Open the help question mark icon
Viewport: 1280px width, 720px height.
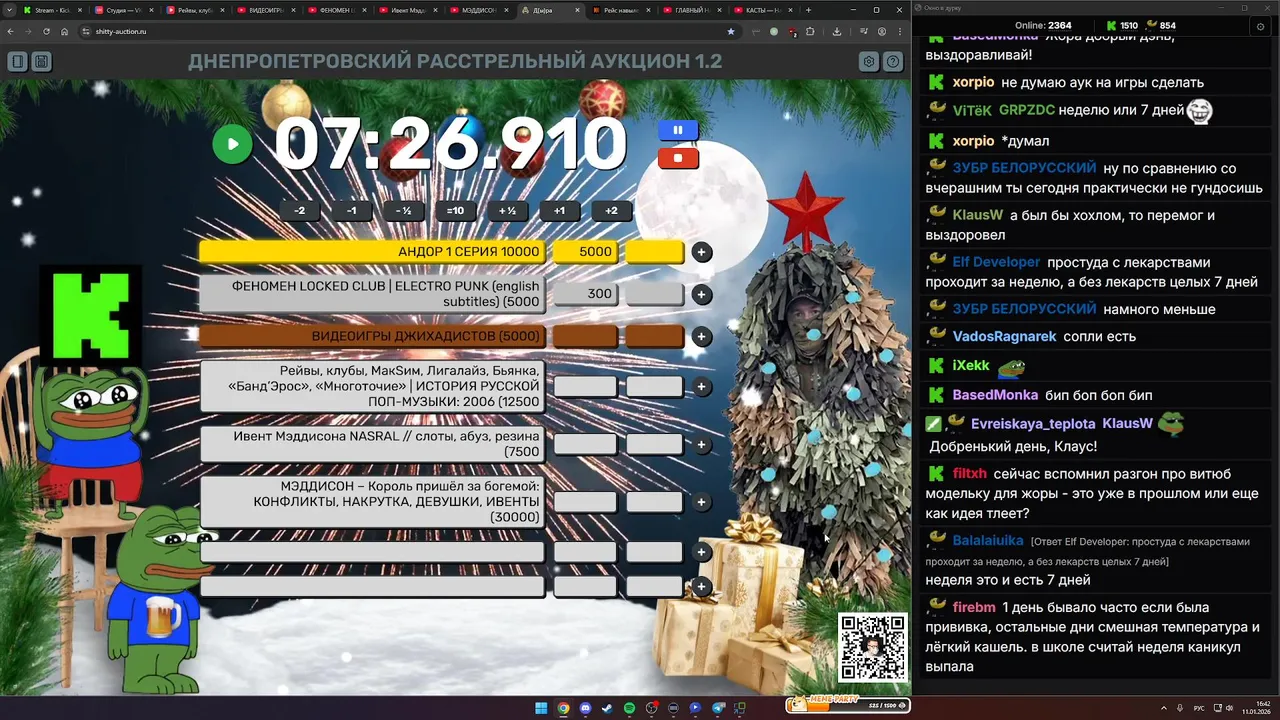(893, 62)
